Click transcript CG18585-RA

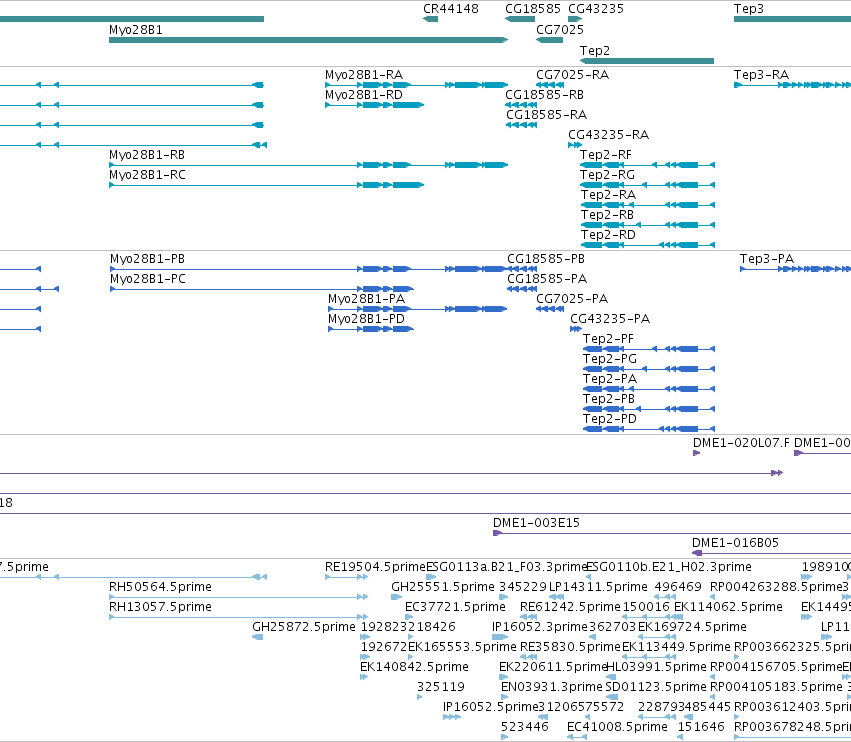pyautogui.click(x=521, y=125)
